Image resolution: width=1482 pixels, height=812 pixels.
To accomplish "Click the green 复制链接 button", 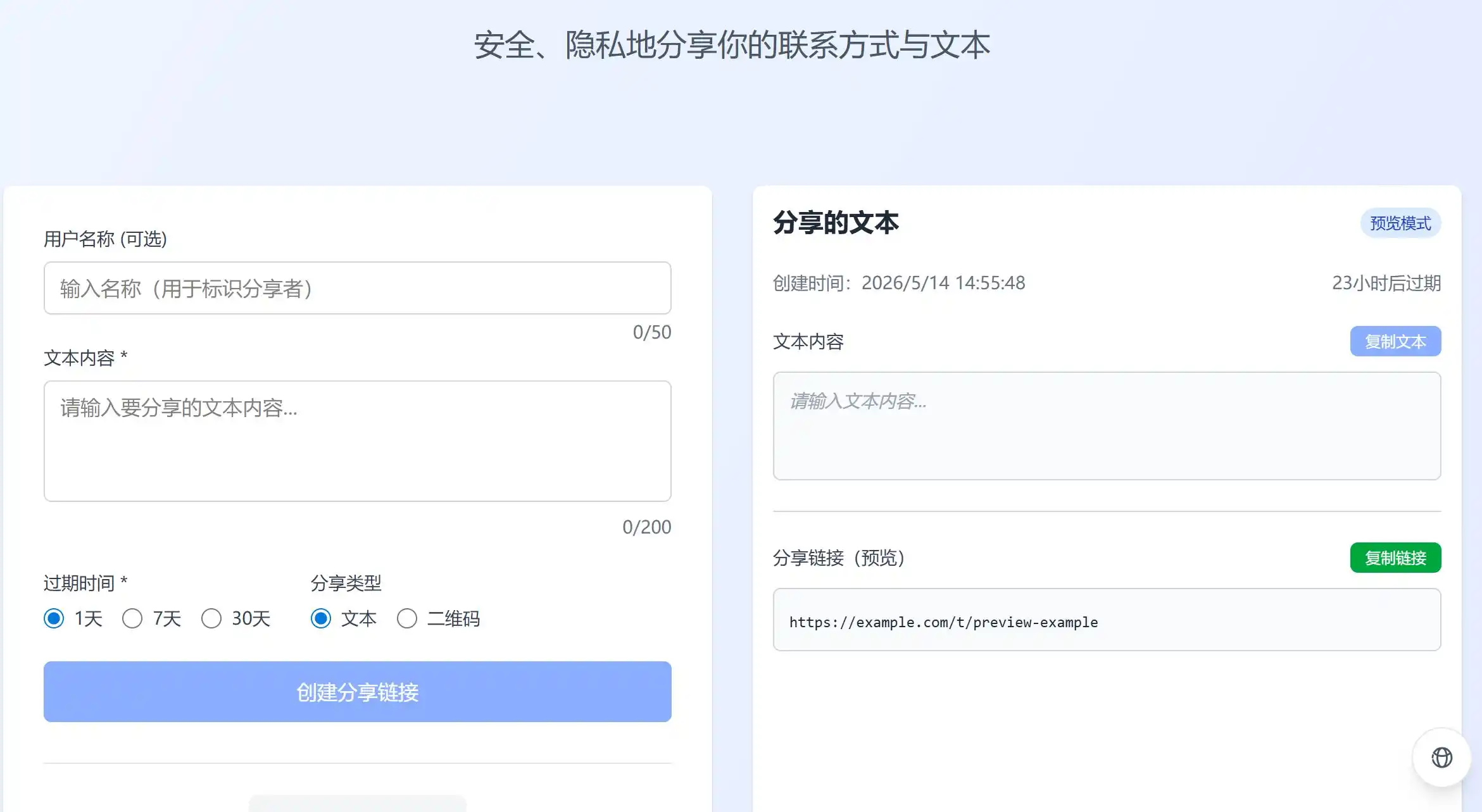I will pyautogui.click(x=1395, y=558).
